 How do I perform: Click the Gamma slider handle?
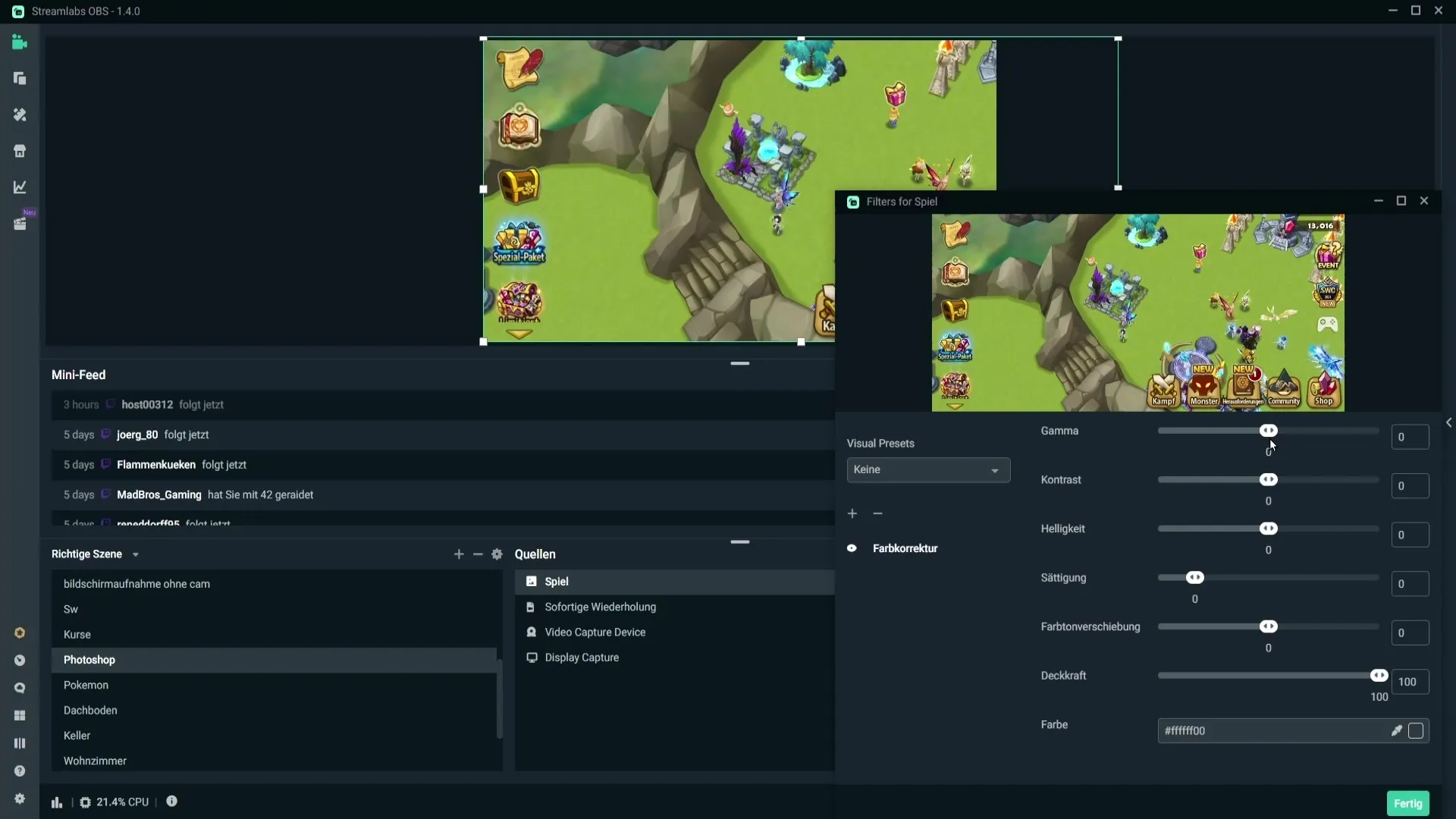pos(1269,431)
